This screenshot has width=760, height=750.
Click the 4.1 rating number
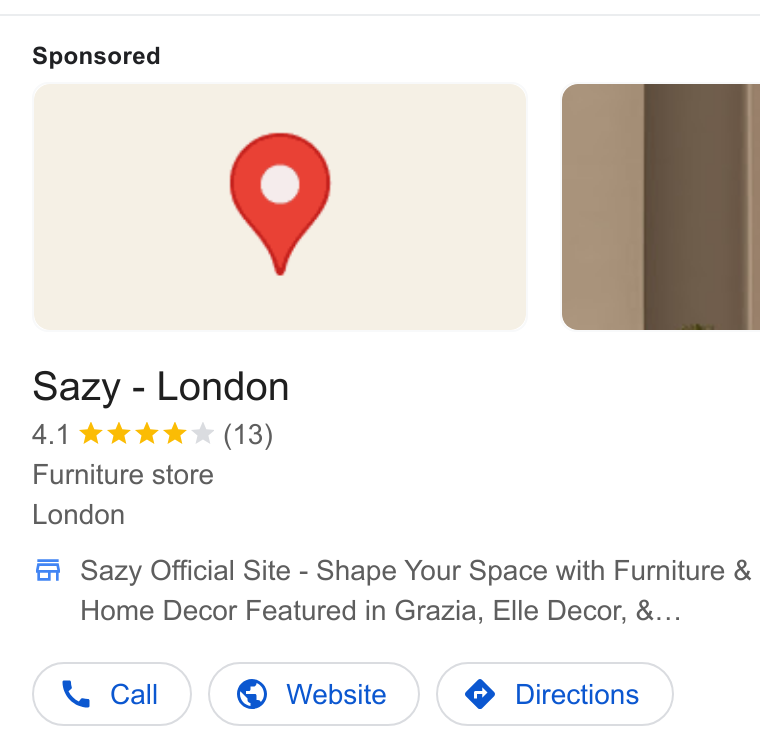click(x=51, y=434)
